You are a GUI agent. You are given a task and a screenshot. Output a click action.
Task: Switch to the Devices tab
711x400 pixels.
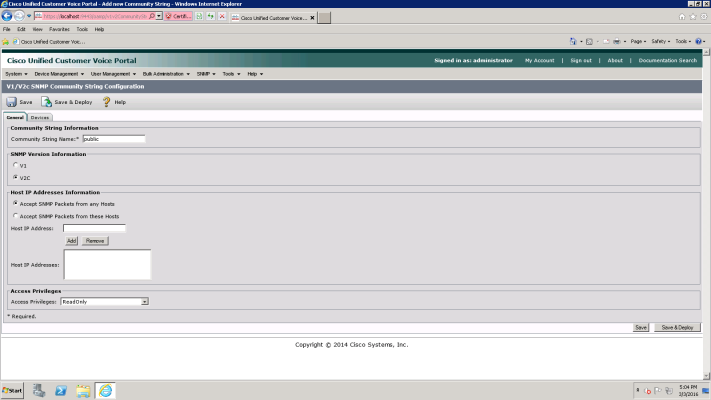pyautogui.click(x=40, y=117)
